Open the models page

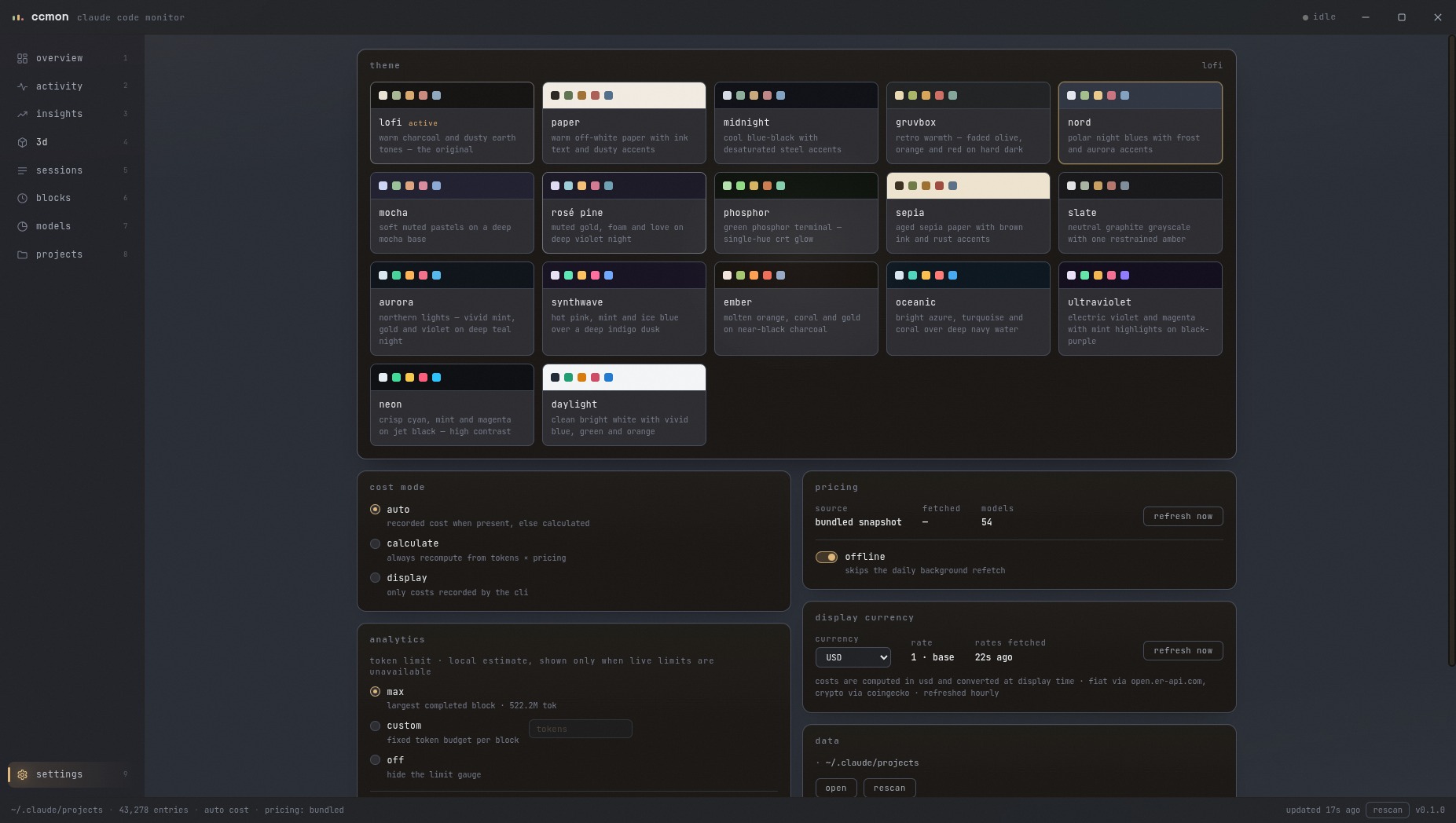point(72,226)
